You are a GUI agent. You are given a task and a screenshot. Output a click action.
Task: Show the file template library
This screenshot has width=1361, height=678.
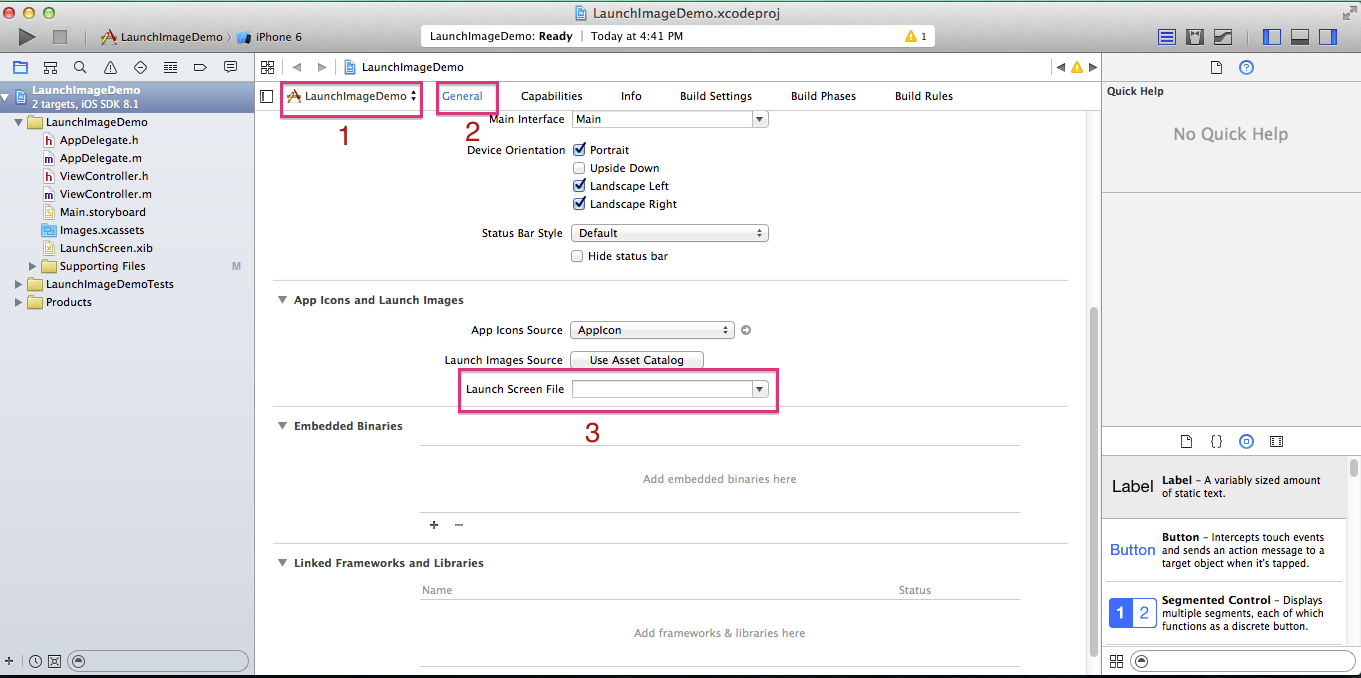point(1186,441)
